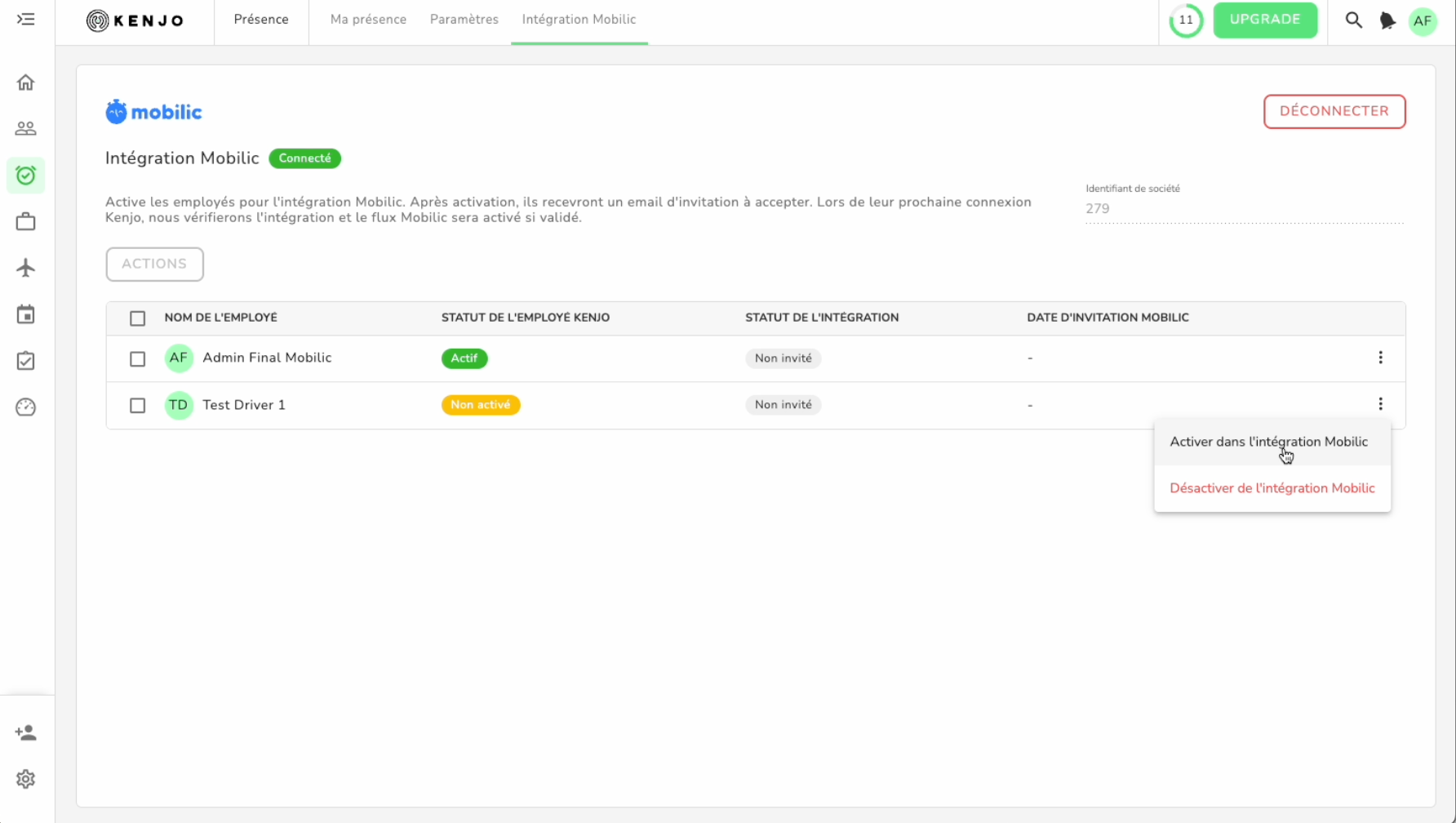Open the search magnifier icon

tap(1354, 20)
